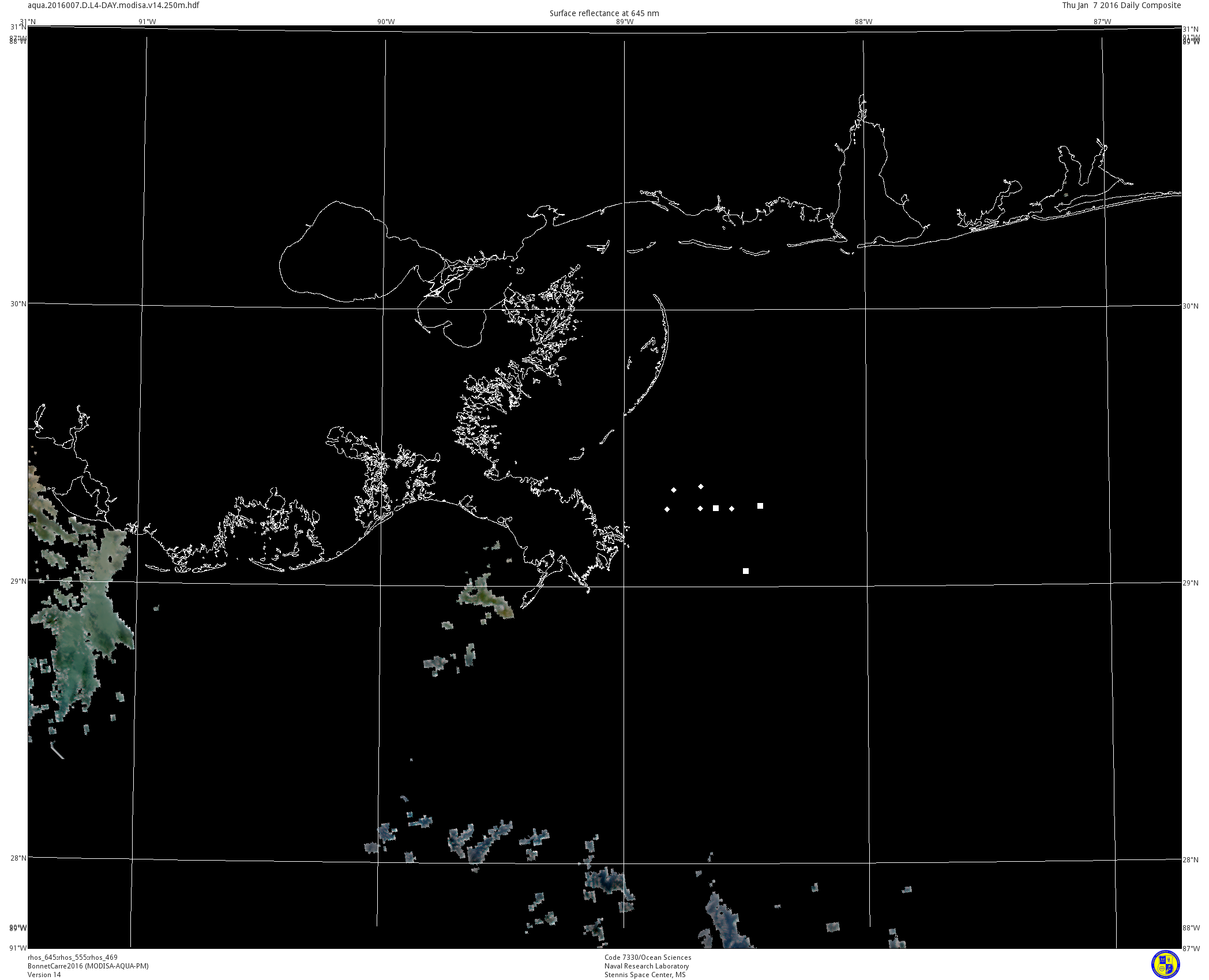Click the square marker between two diamonds
Viewport: 1209px width, 980px height.
click(716, 508)
